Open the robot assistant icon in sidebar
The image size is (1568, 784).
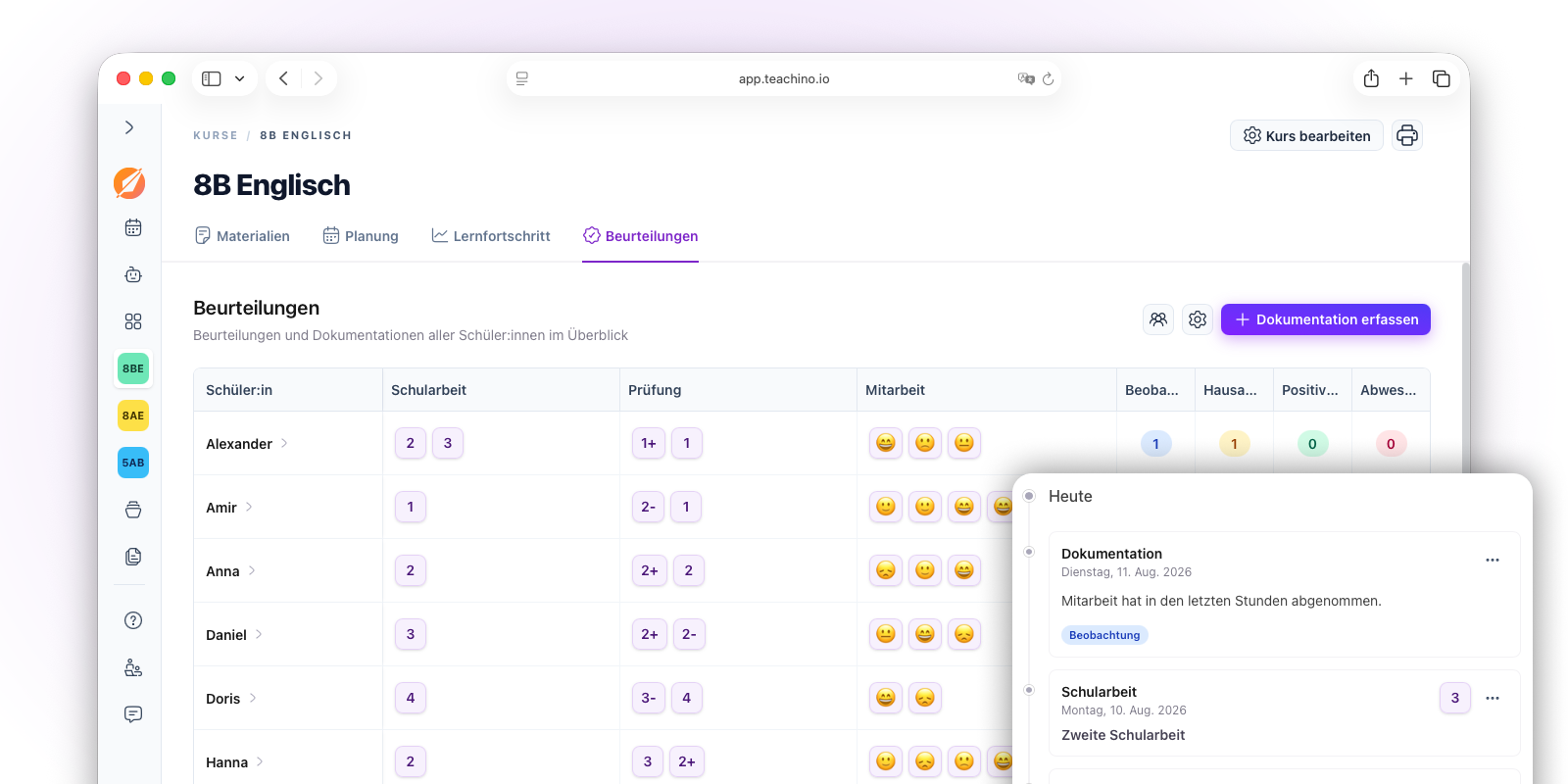click(x=133, y=274)
